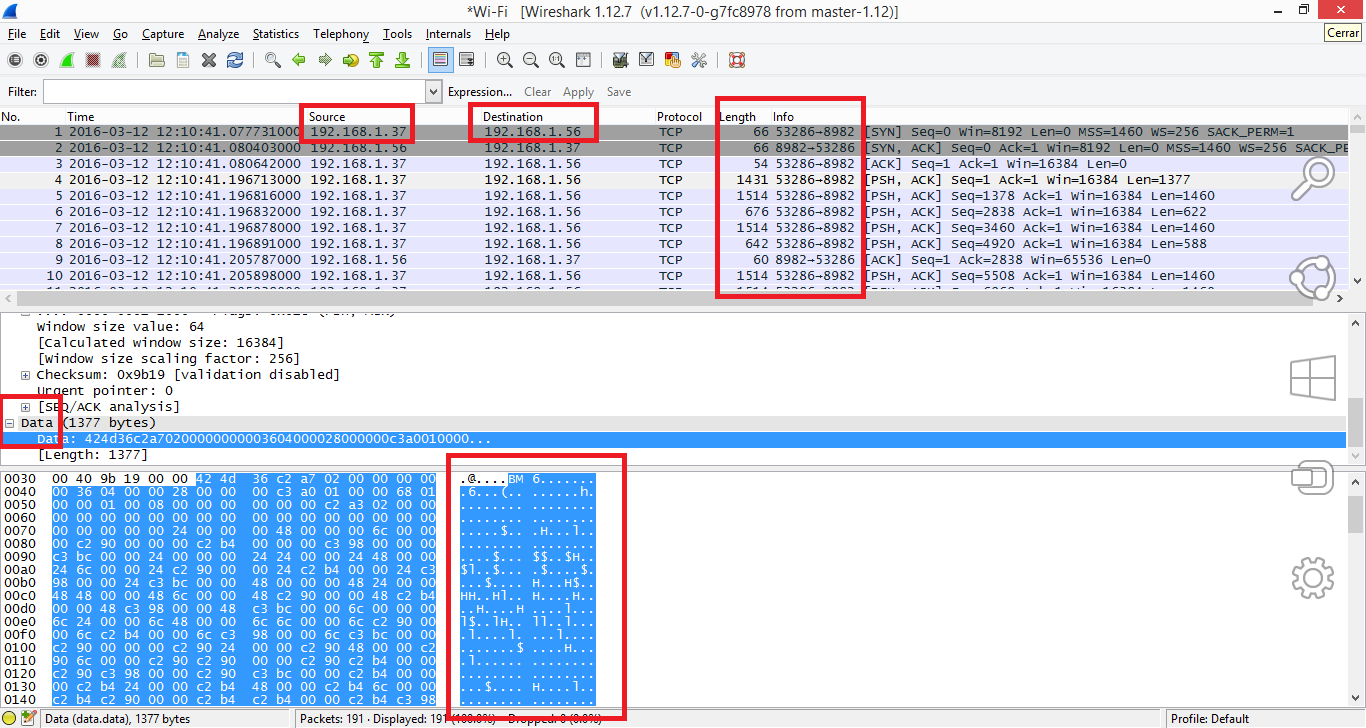
Task: Reload the capture file
Action: coord(235,60)
